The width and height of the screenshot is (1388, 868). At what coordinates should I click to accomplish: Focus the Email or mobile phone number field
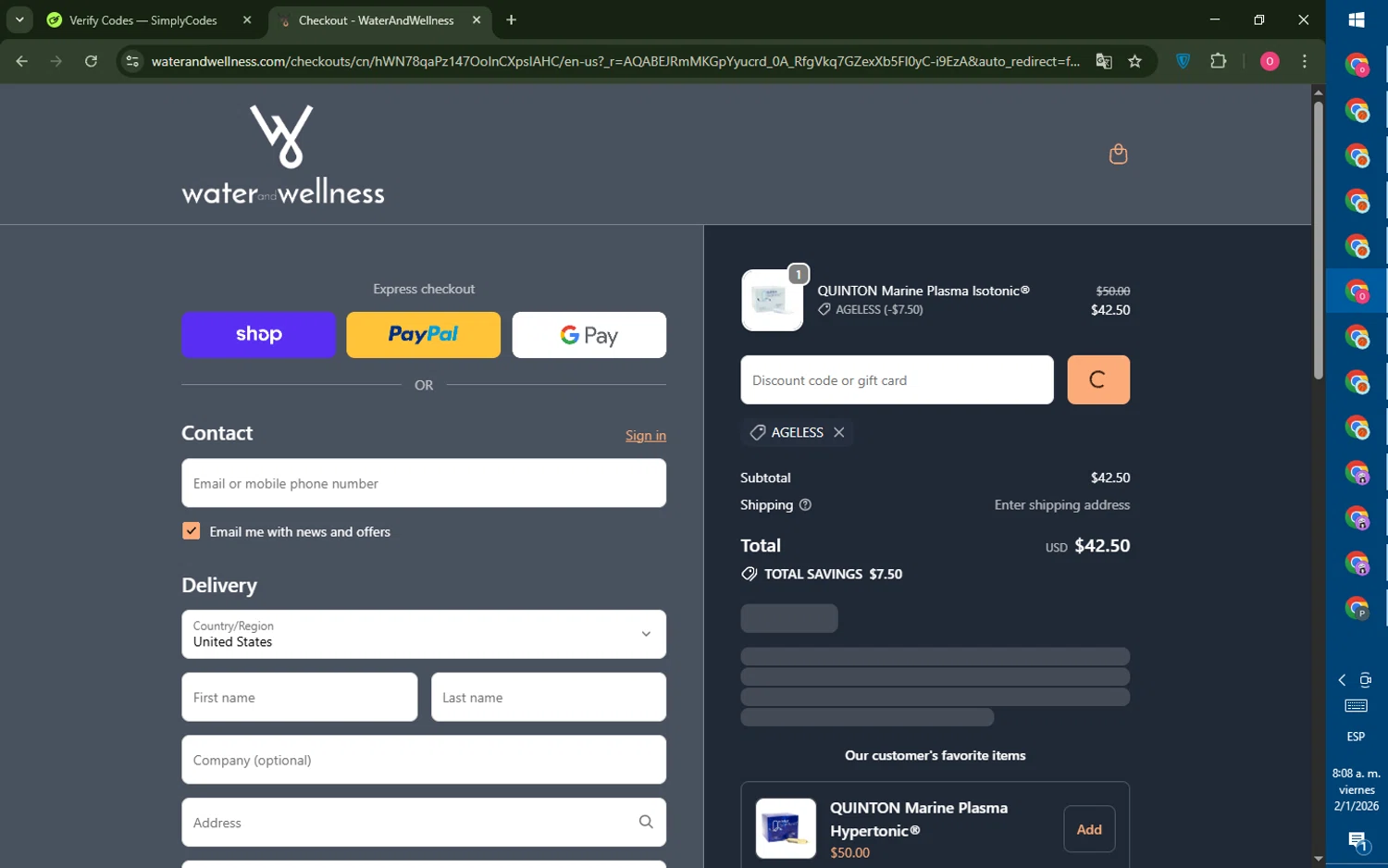click(x=424, y=483)
